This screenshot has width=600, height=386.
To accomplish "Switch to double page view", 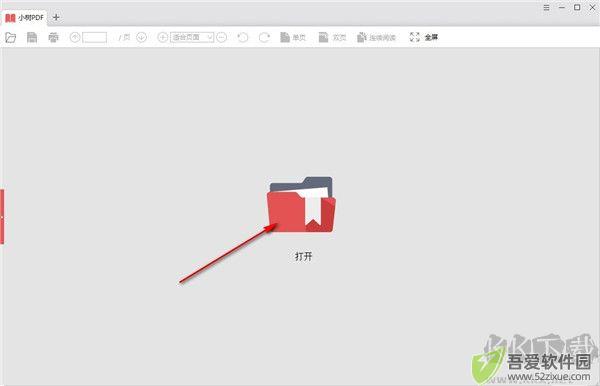I will tap(332, 37).
